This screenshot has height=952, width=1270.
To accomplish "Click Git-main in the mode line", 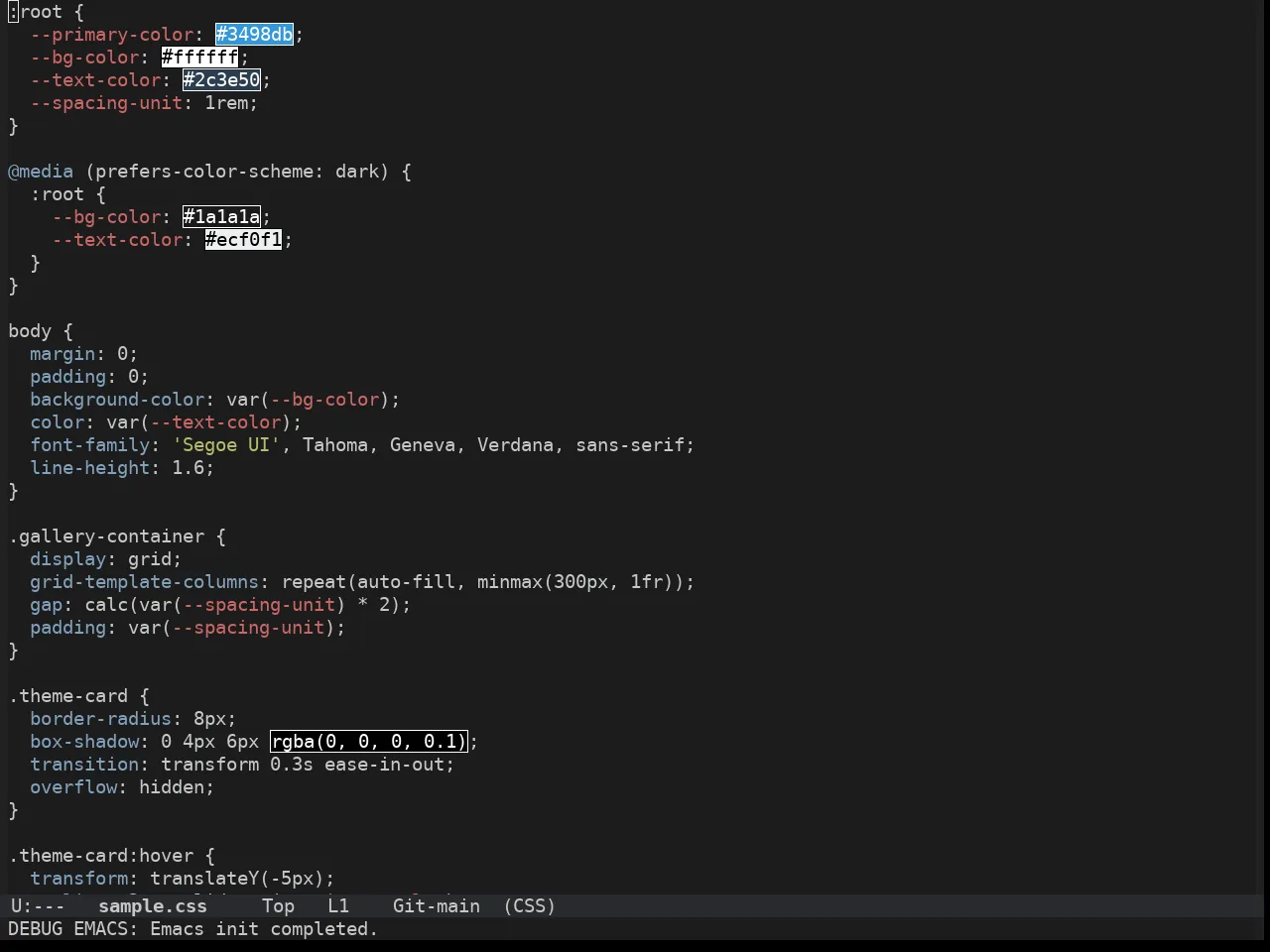I will 437,906.
